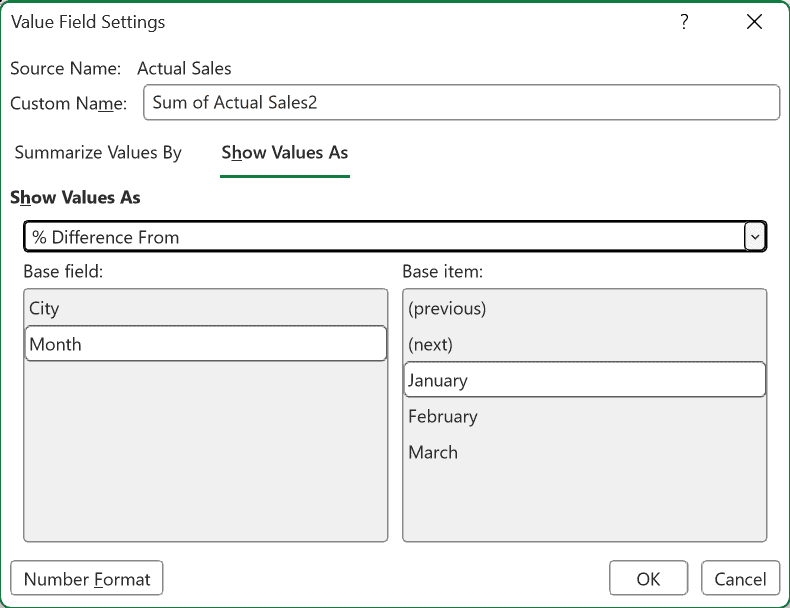Image resolution: width=790 pixels, height=608 pixels.
Task: Choose (previous) as base item
Action: (x=584, y=308)
